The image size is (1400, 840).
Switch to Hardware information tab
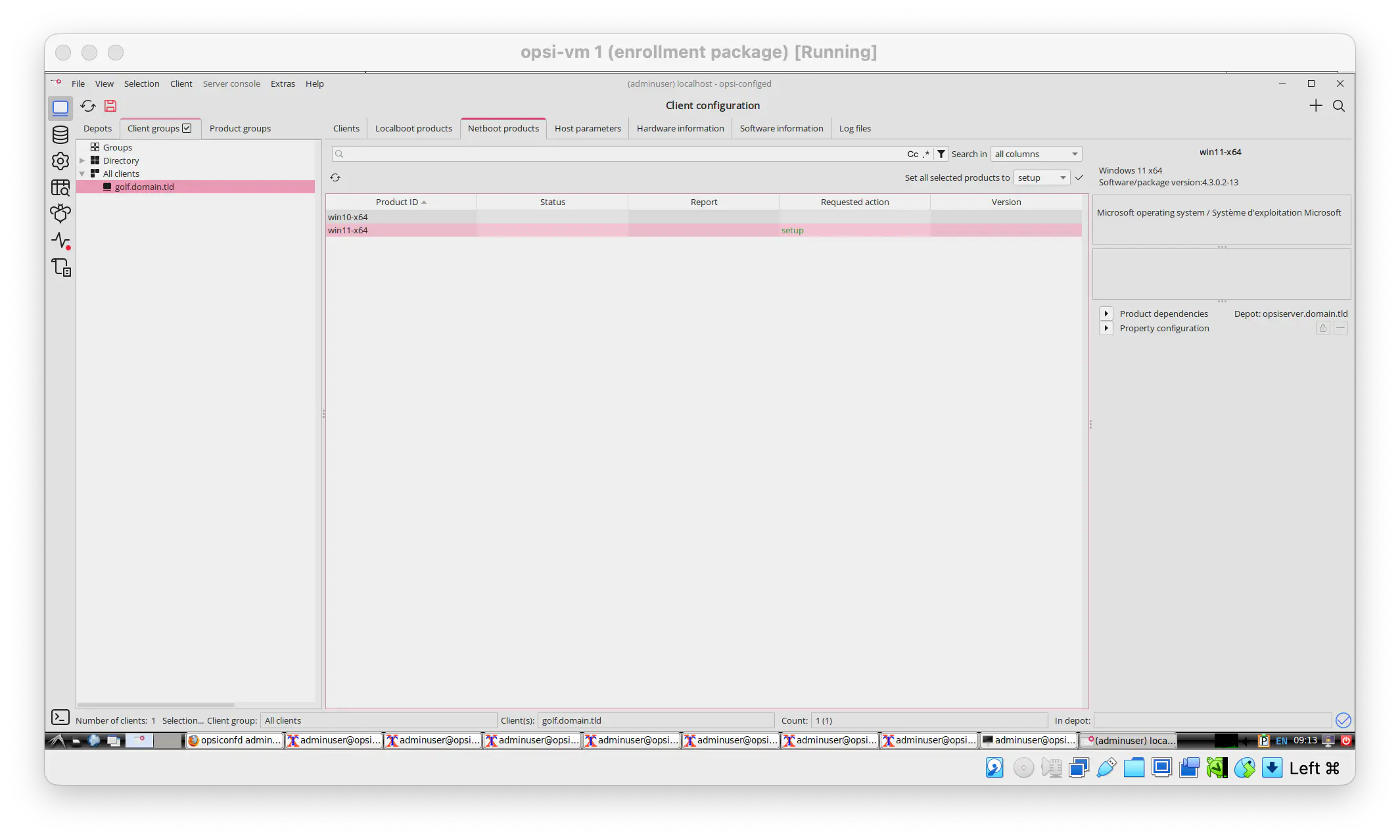click(x=680, y=128)
